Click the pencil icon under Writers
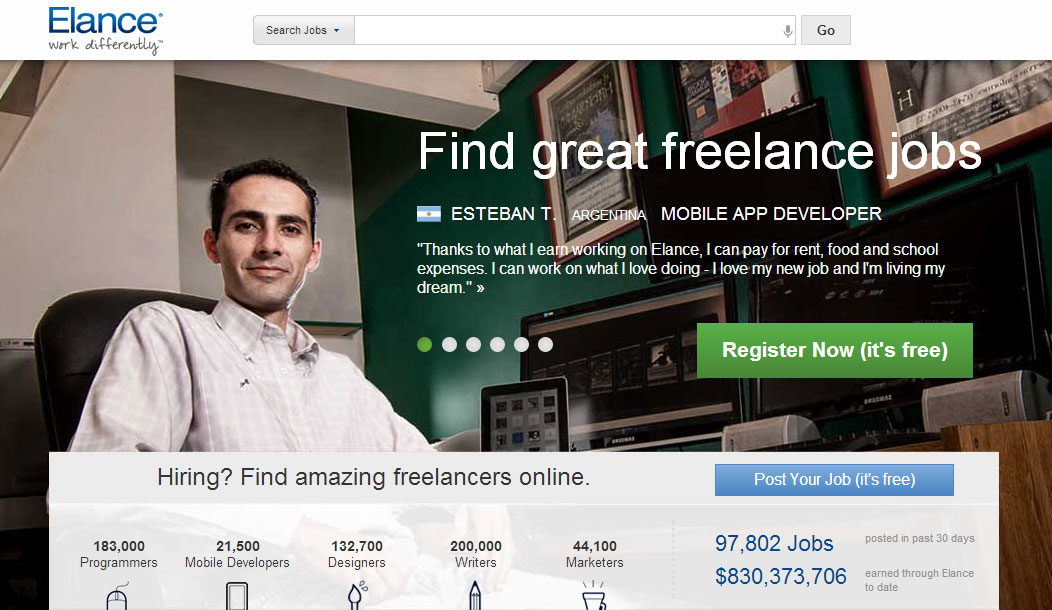Screen dimensions: 1052x610 [x=475, y=596]
